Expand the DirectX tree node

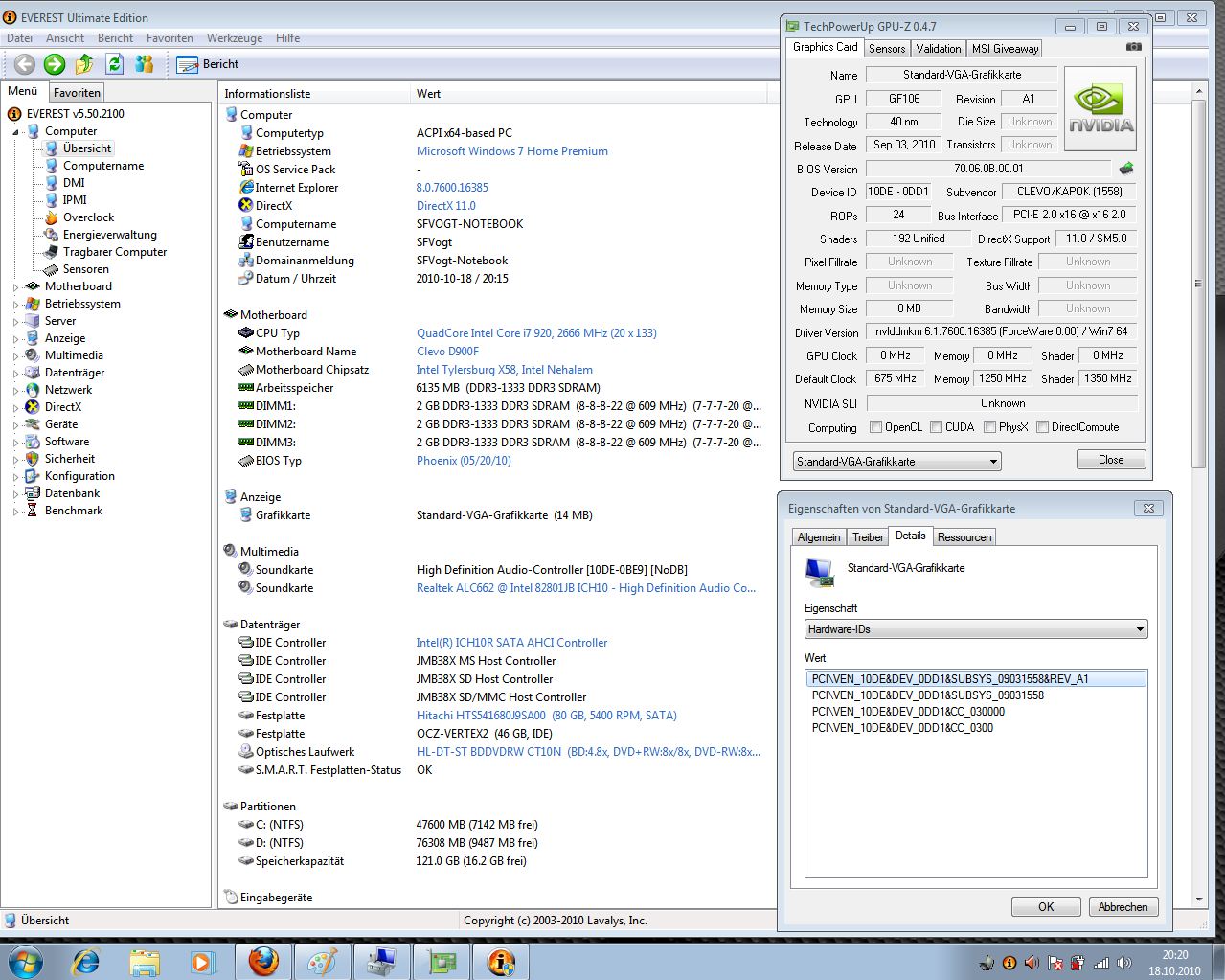point(15,407)
